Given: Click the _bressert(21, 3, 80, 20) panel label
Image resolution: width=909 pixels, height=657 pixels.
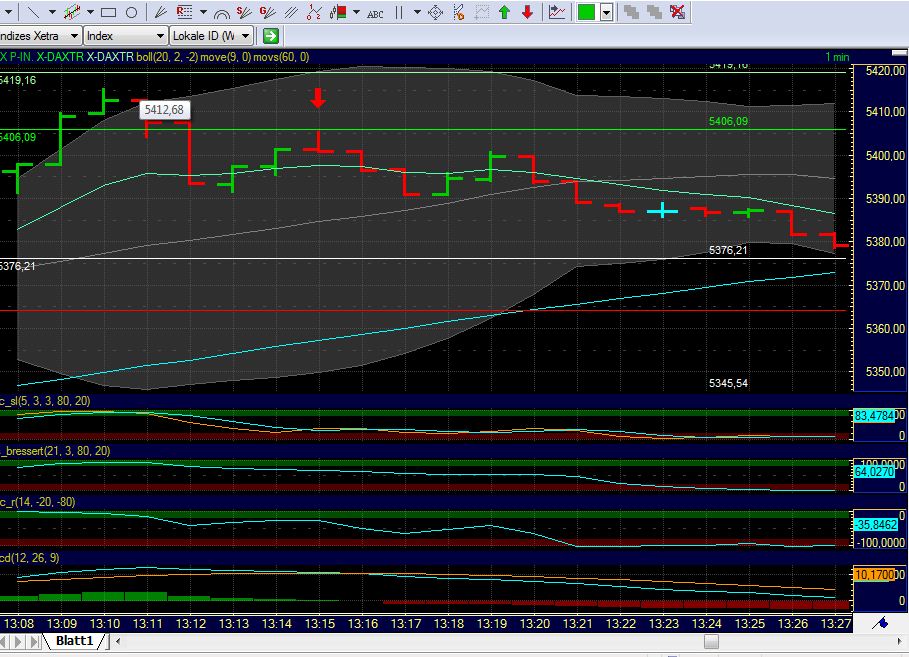Looking at the screenshot, I should point(55,451).
